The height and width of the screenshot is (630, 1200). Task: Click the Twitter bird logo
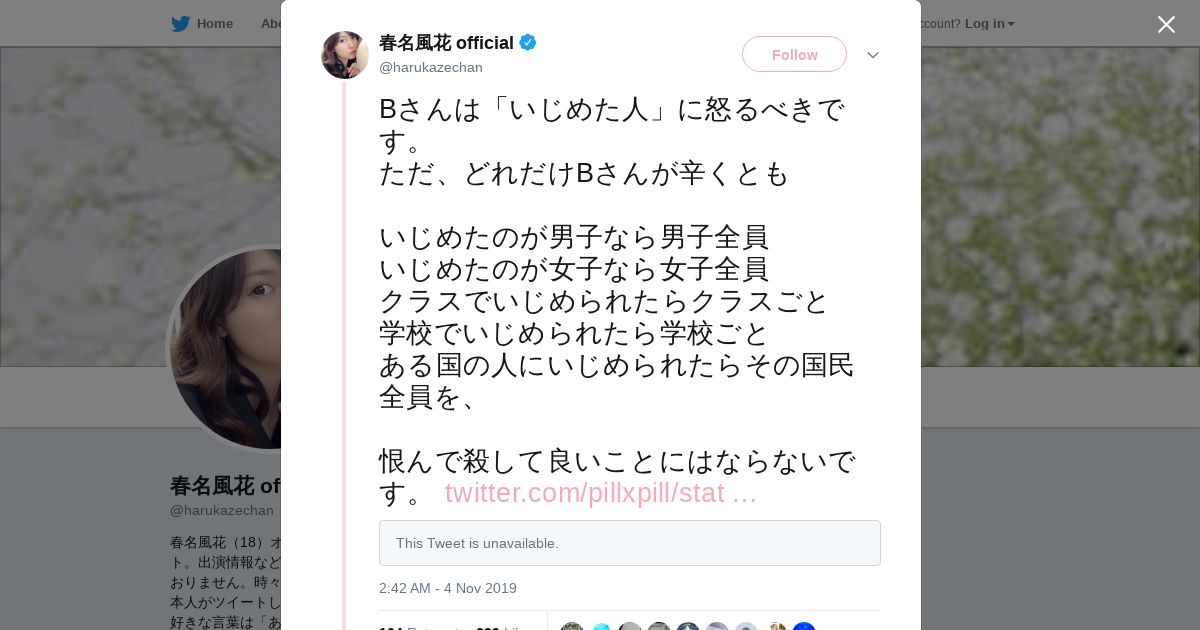180,24
